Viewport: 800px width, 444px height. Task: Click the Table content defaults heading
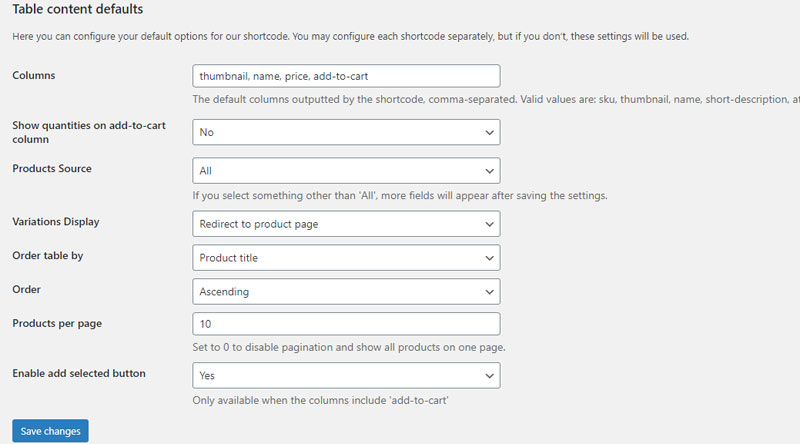point(78,9)
